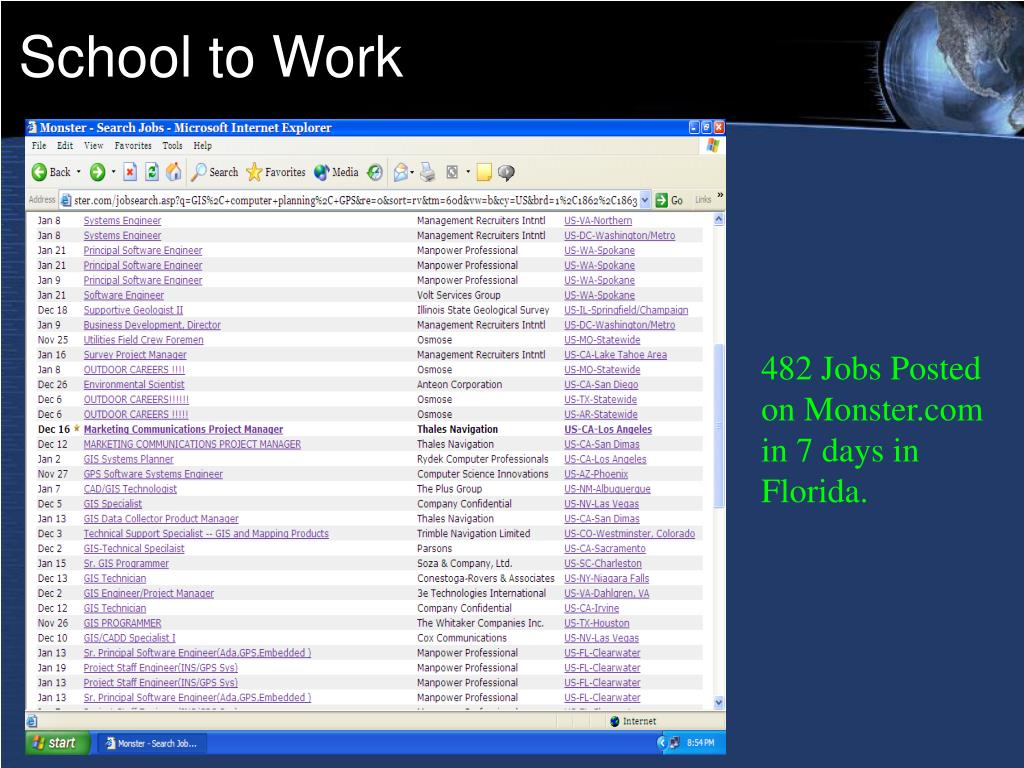The width and height of the screenshot is (1024, 768).
Task: Click the Internet zone status indicator
Action: [633, 722]
